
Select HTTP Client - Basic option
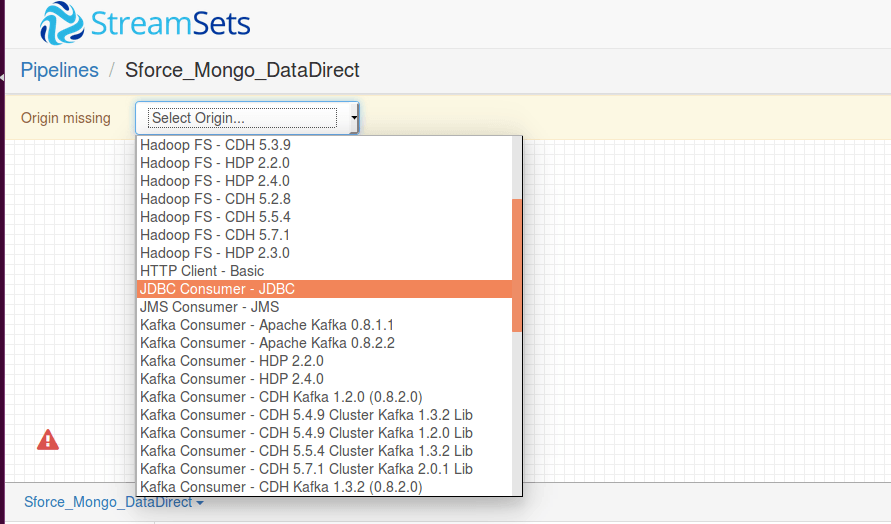pyautogui.click(x=202, y=271)
